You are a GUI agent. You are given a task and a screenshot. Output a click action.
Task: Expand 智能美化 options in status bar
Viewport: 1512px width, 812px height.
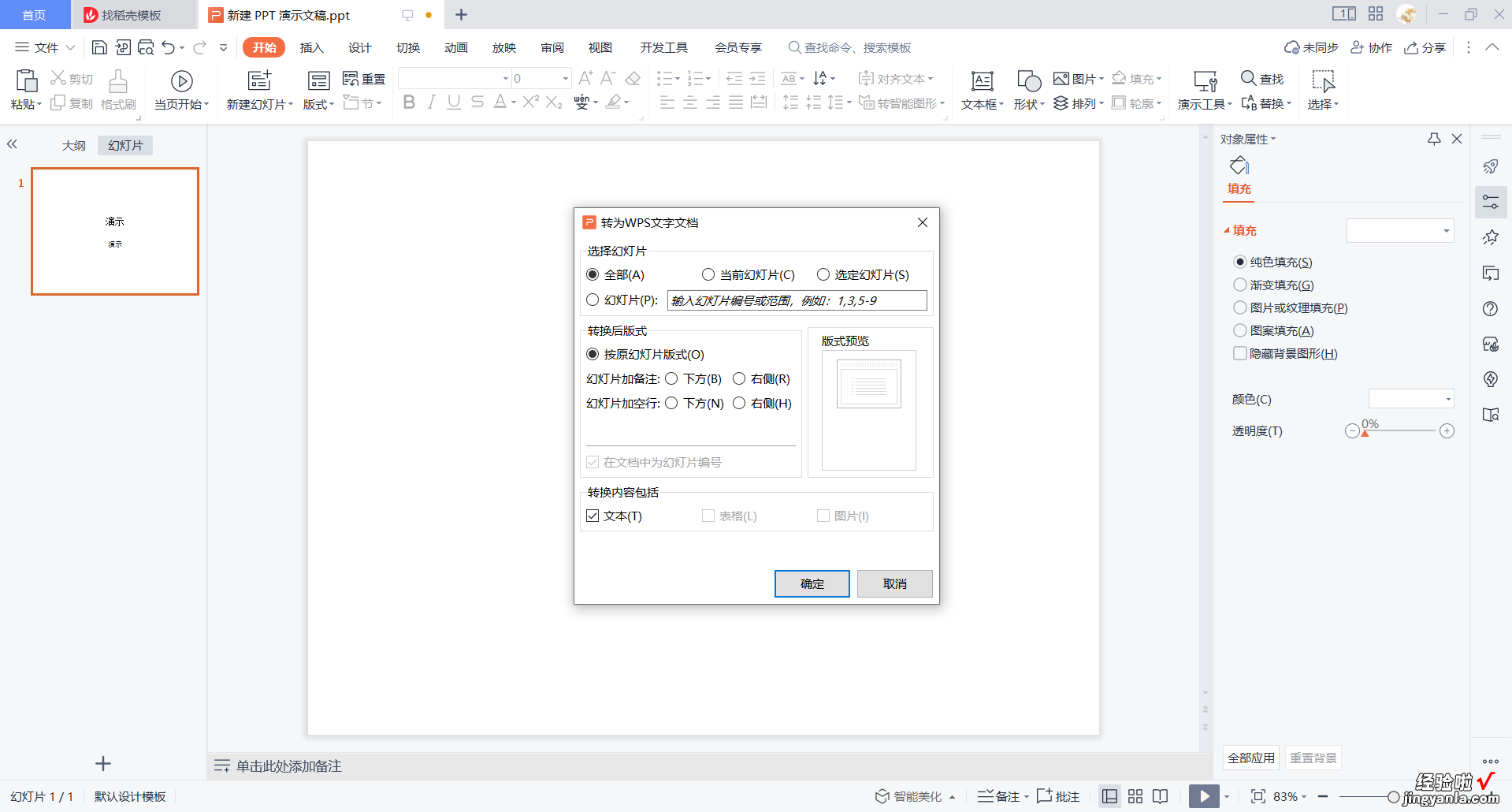(953, 797)
